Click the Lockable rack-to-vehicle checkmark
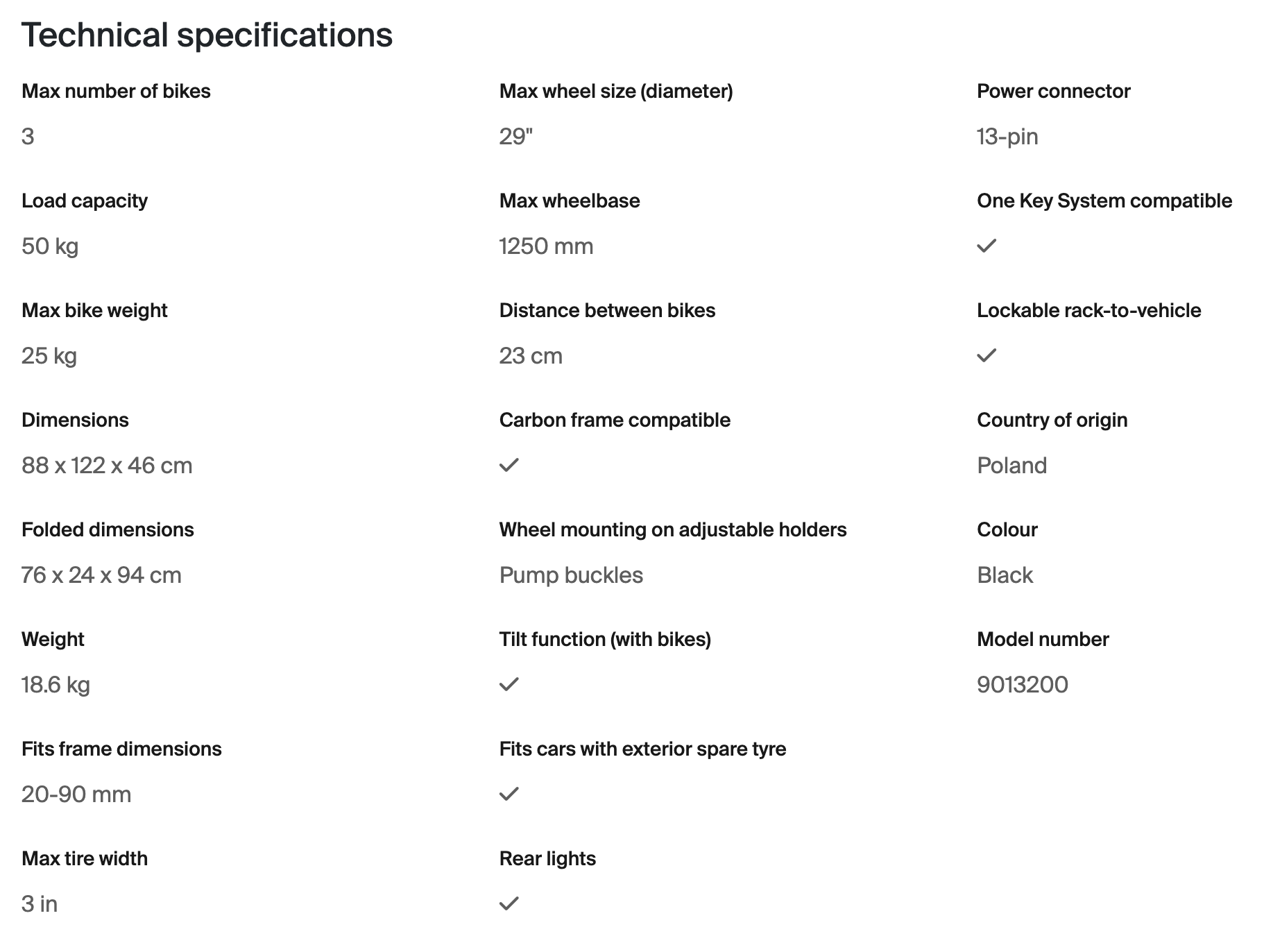 tap(987, 355)
